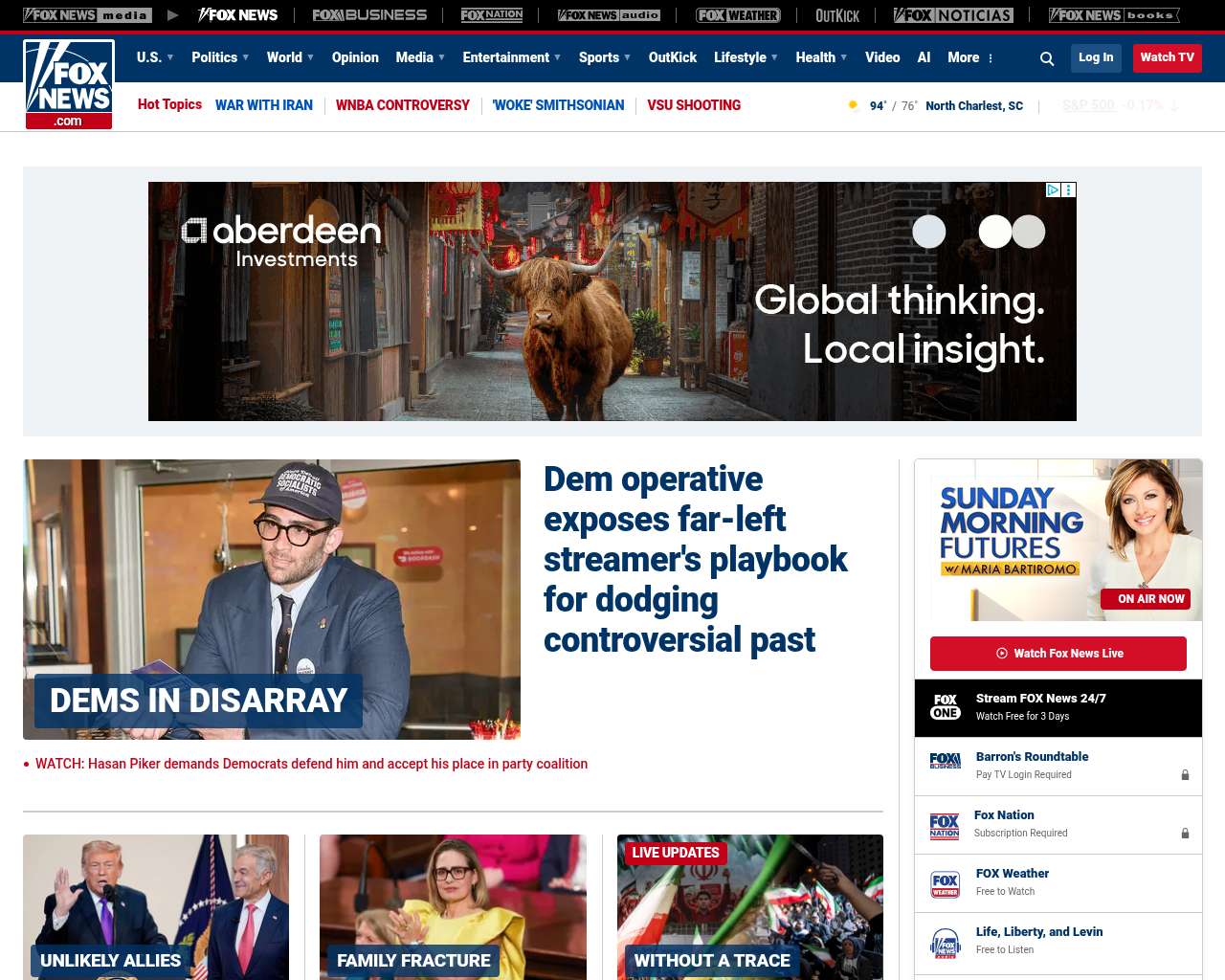Open 'WOKE' SMITHSONIAN hot topic
This screenshot has height=980, width=1225.
click(559, 105)
